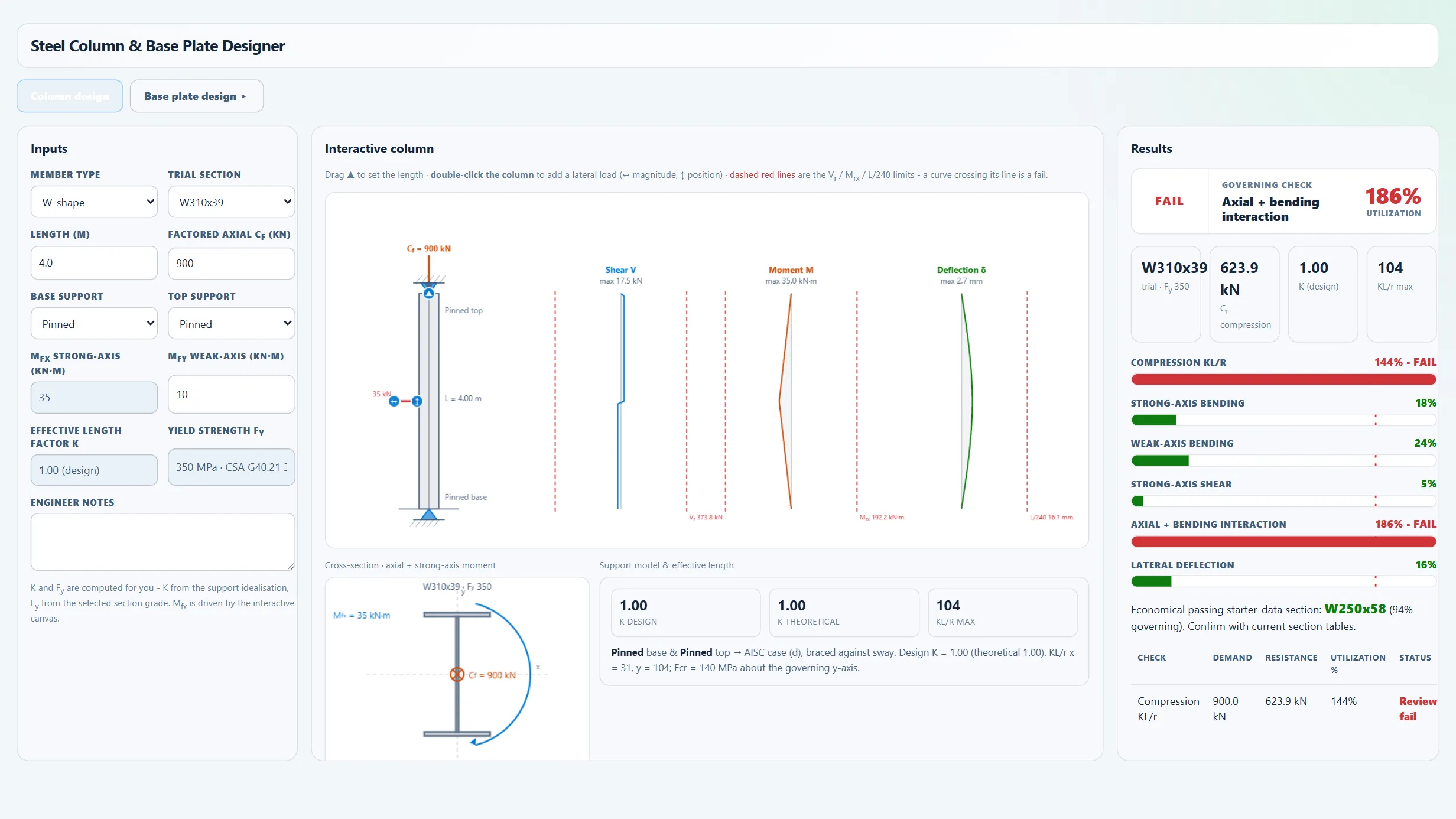
Task: Open the Member Type W-shape dropdown
Action: 95,202
